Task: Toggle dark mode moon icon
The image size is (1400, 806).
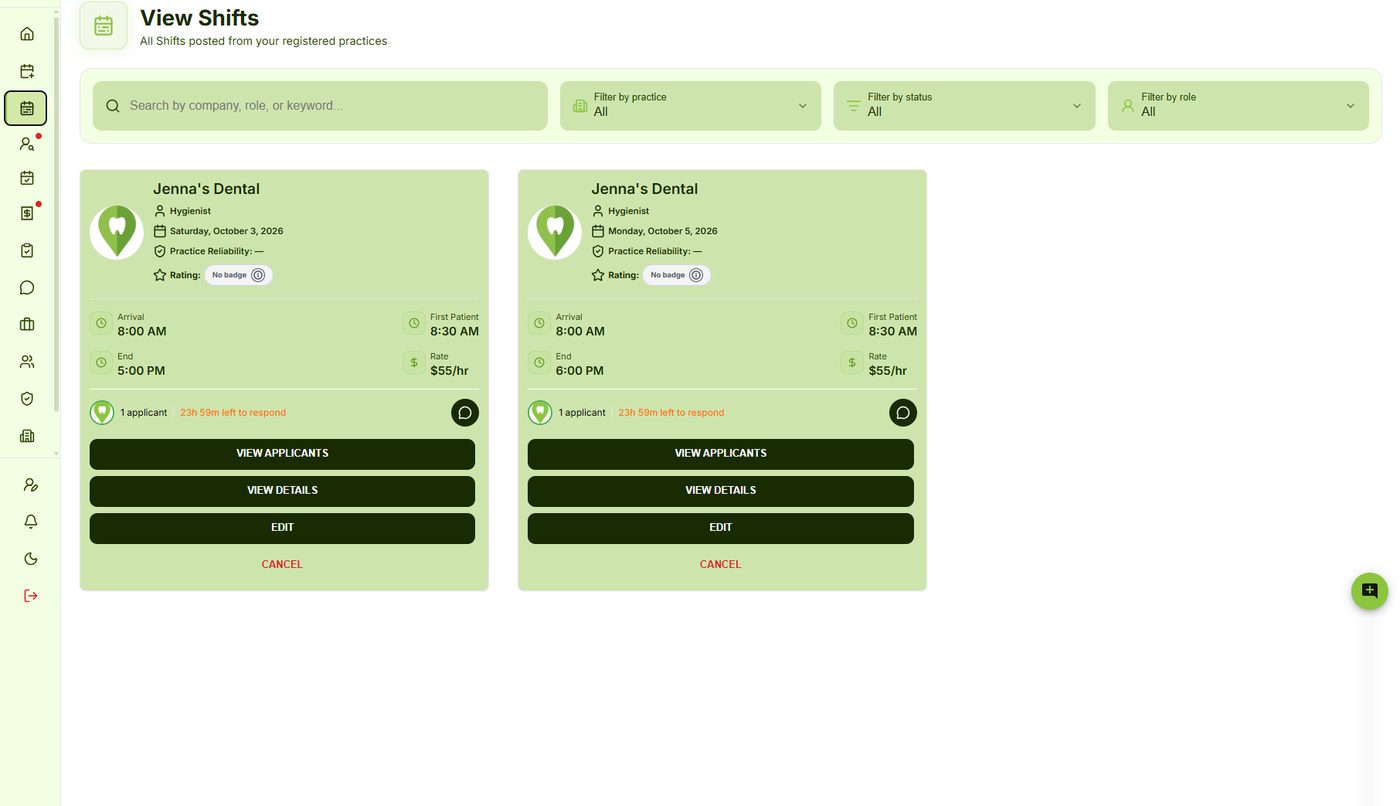Action: (x=30, y=559)
